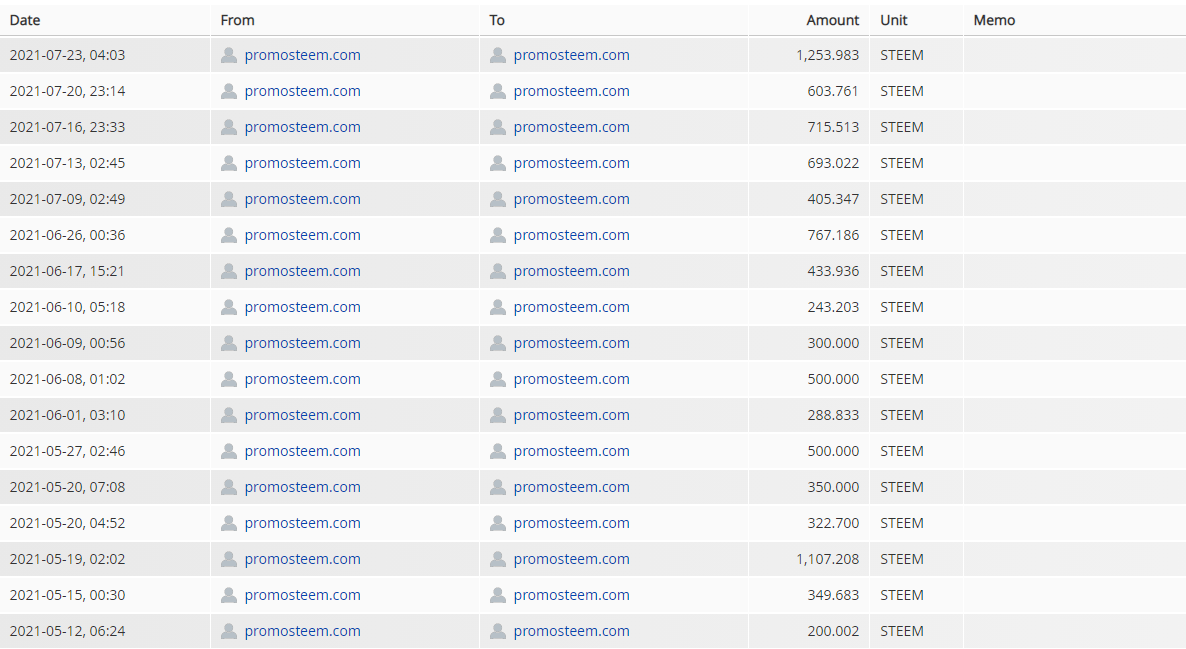Select the date 2021-06-08, 01:02

pos(67,379)
